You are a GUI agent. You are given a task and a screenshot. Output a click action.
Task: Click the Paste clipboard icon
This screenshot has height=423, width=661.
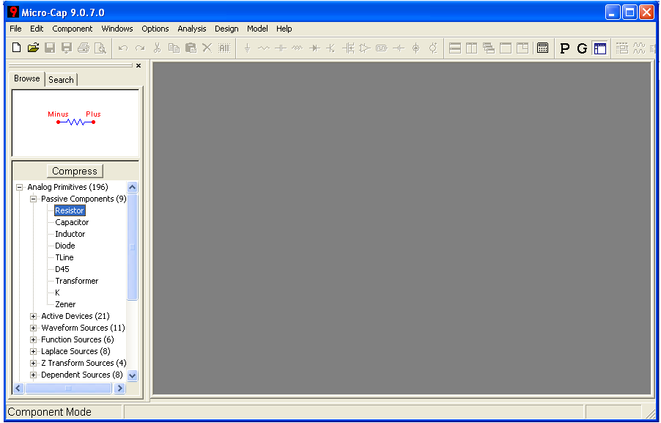click(191, 48)
